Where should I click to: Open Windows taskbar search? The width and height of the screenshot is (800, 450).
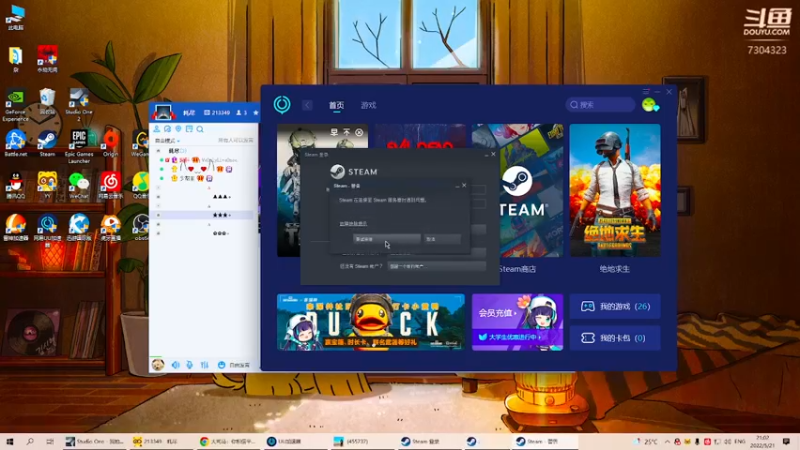(x=30, y=441)
